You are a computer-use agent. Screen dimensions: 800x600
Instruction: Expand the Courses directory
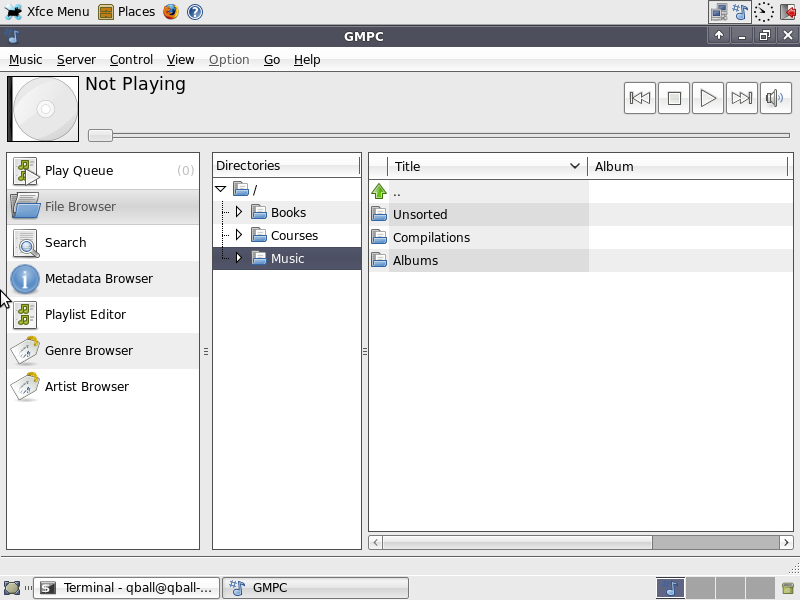tap(238, 235)
